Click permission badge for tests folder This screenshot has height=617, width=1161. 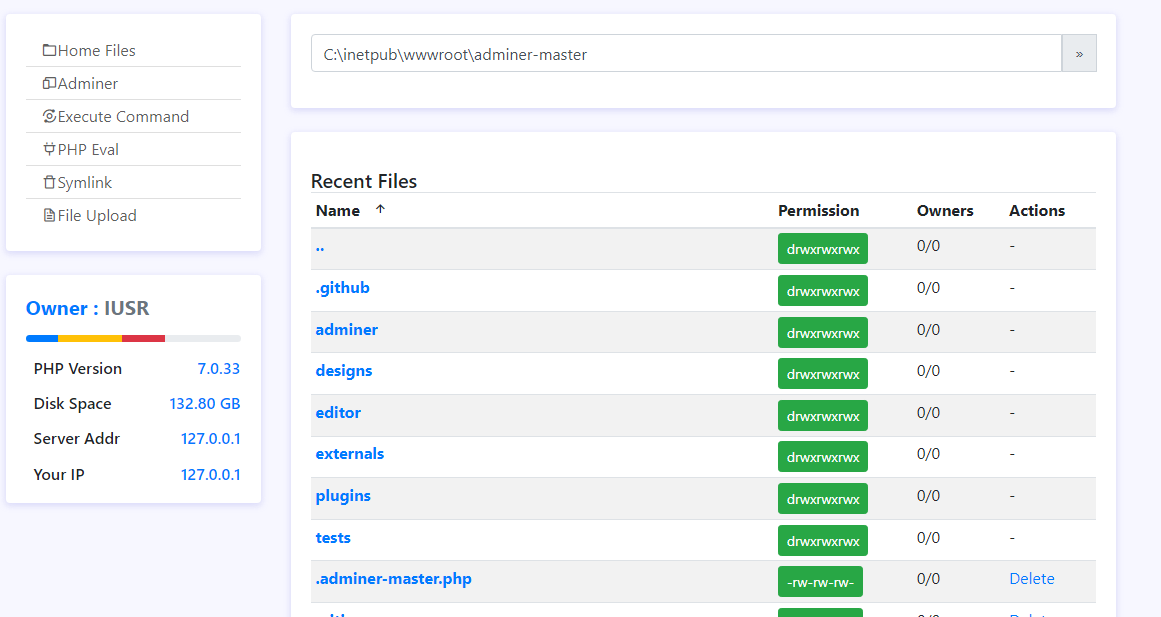823,541
